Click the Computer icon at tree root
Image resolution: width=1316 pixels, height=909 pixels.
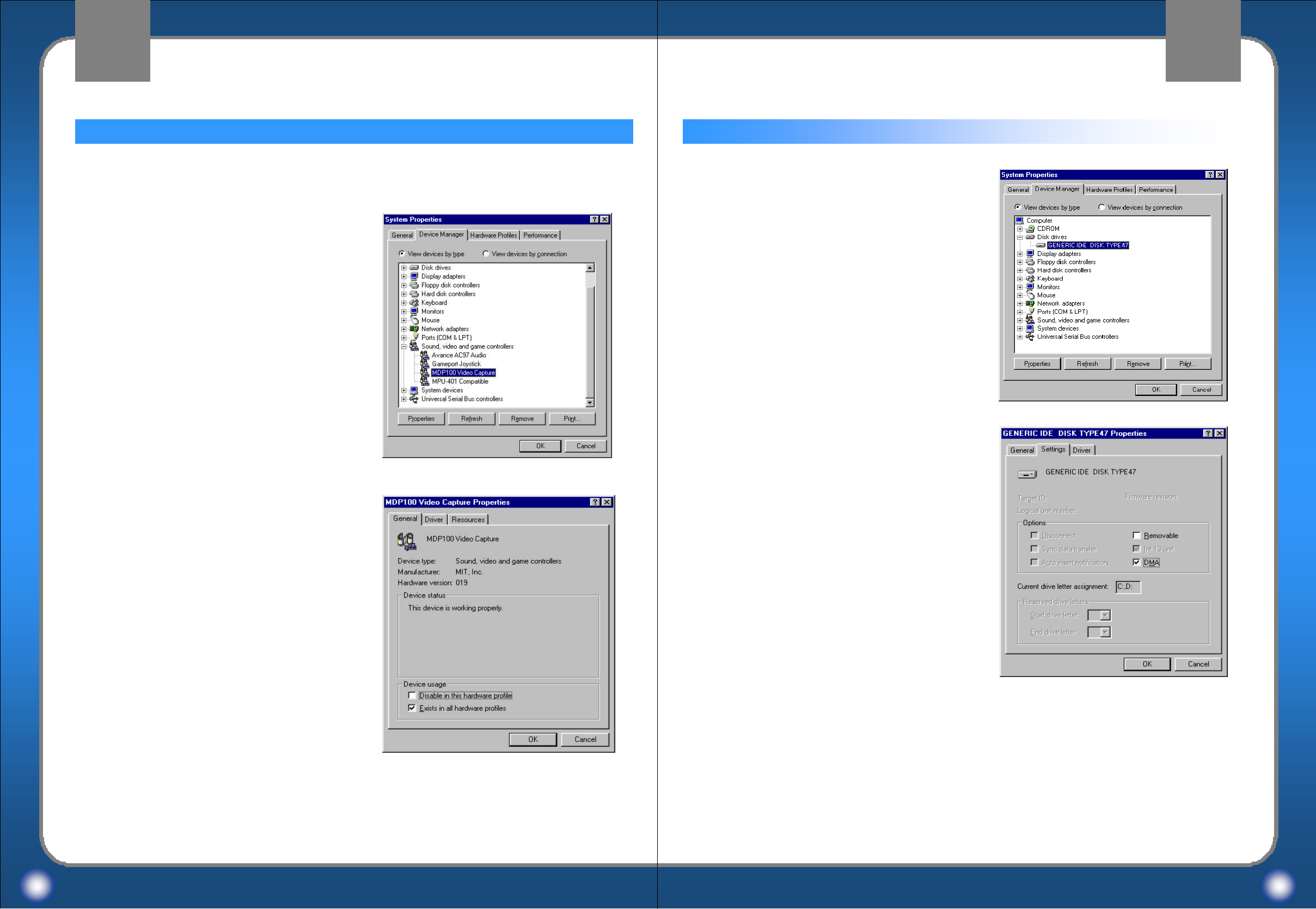(x=1019, y=221)
